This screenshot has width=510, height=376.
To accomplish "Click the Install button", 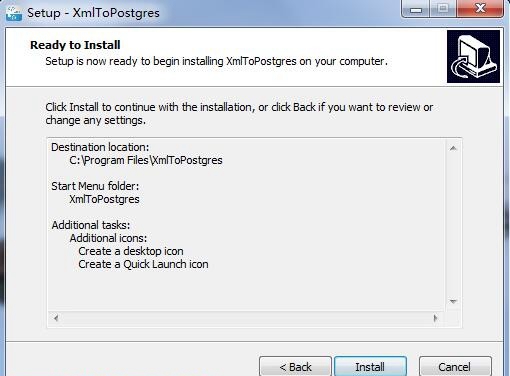I will point(370,366).
